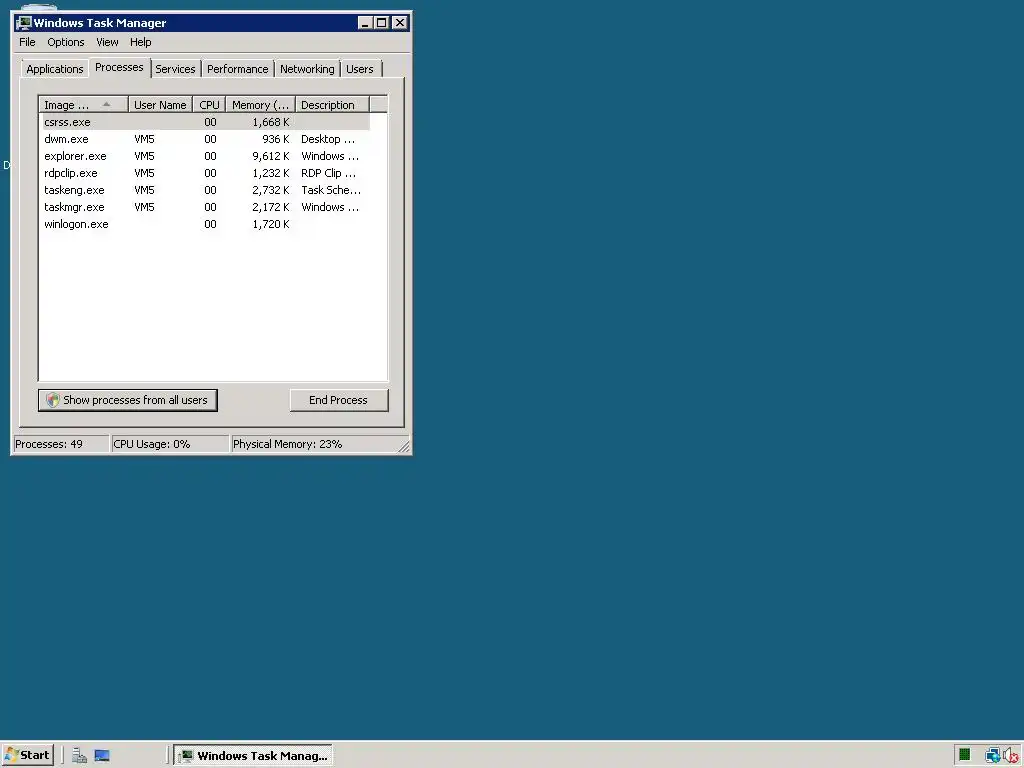Viewport: 1024px width, 768px height.
Task: Sort by User Name column header
Action: 160,105
